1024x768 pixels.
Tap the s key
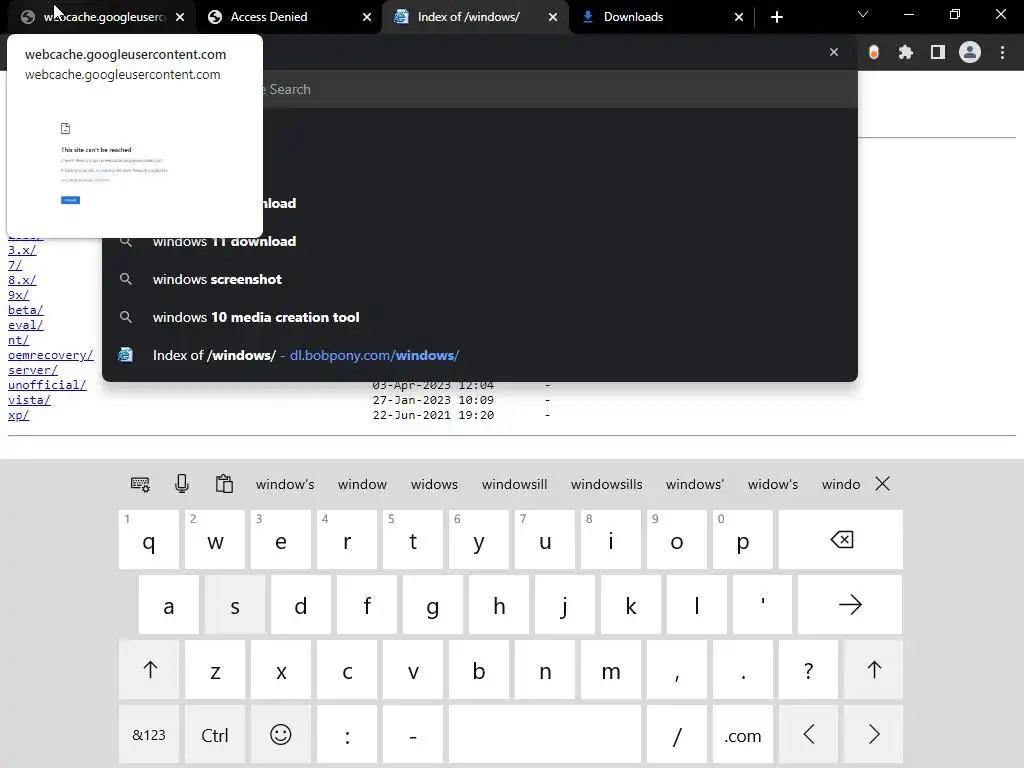pyautogui.click(x=235, y=605)
